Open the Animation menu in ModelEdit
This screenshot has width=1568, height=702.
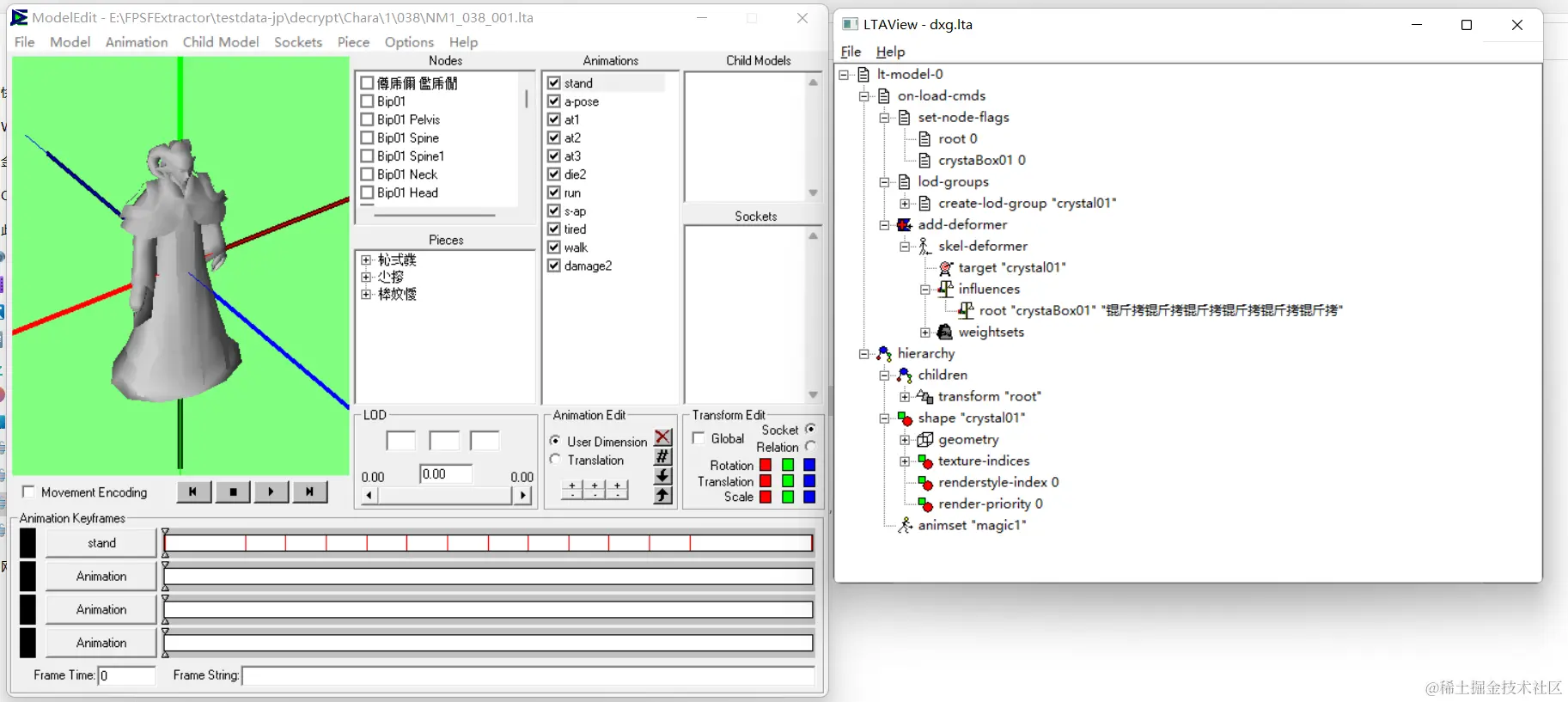[137, 42]
